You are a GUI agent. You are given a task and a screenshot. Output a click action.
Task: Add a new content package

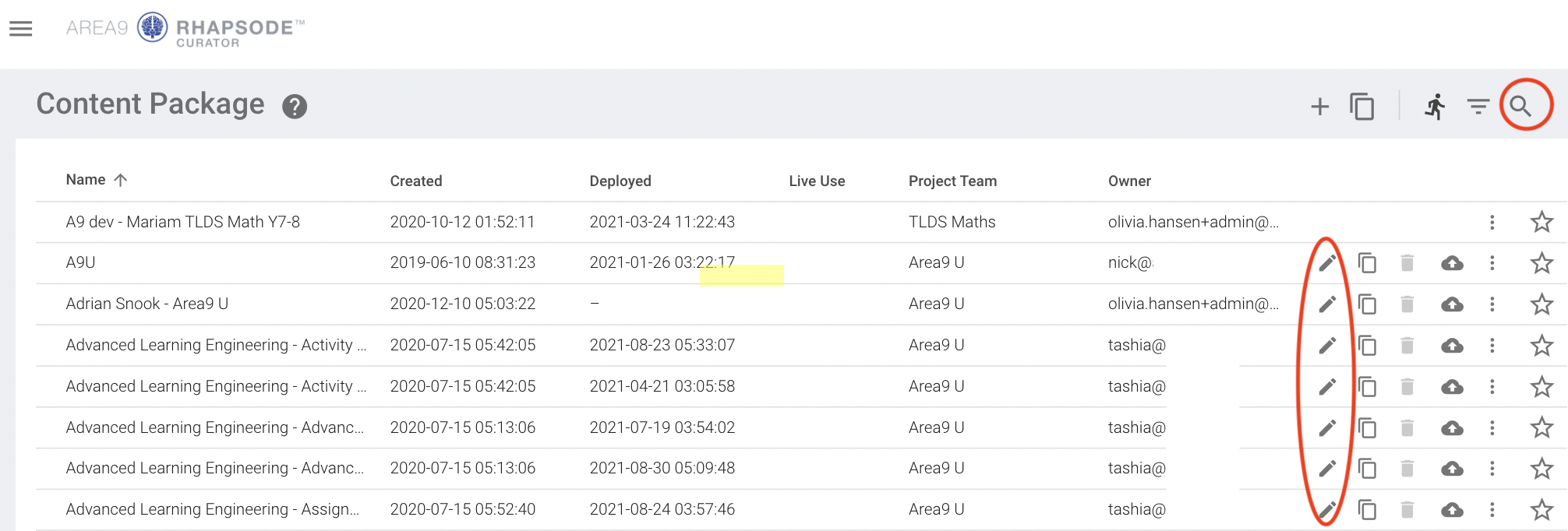coord(1319,107)
